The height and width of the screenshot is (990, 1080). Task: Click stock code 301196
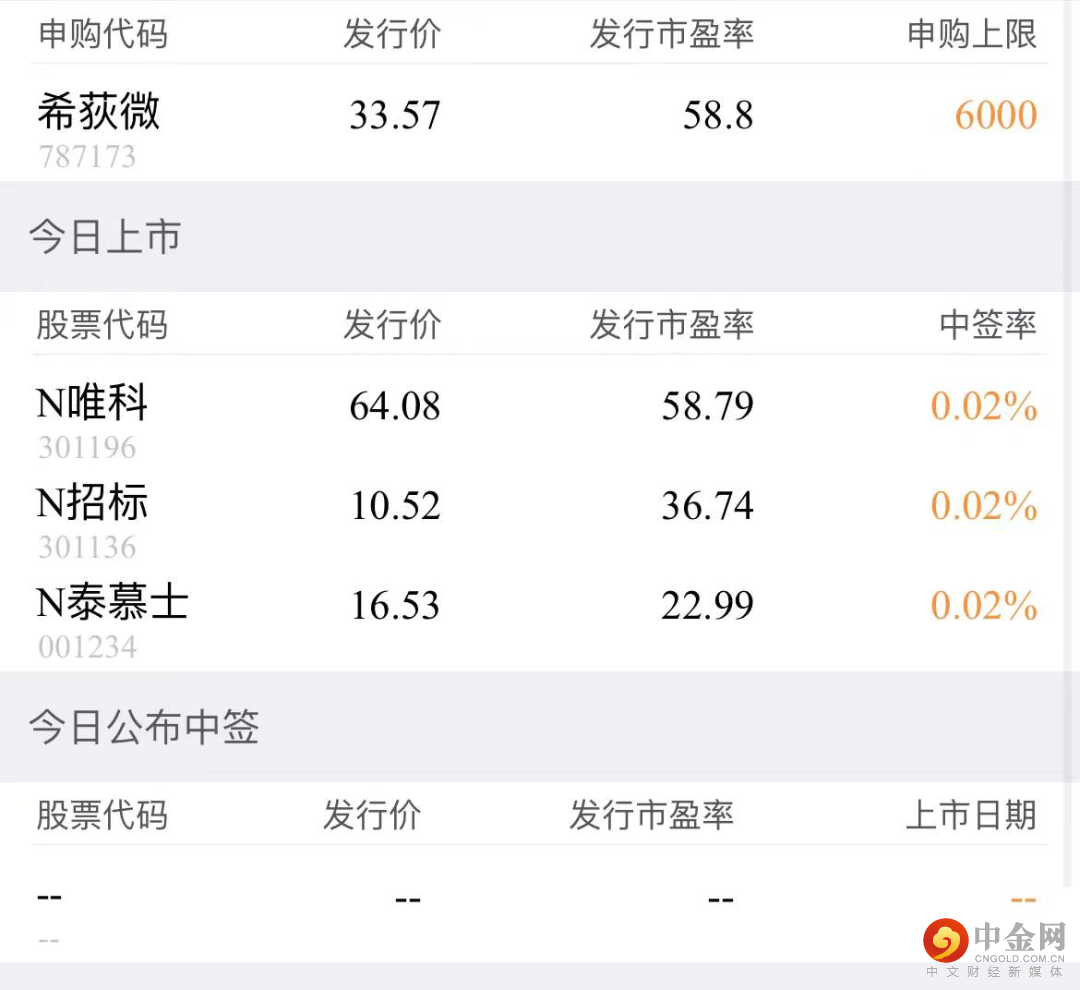point(87,447)
